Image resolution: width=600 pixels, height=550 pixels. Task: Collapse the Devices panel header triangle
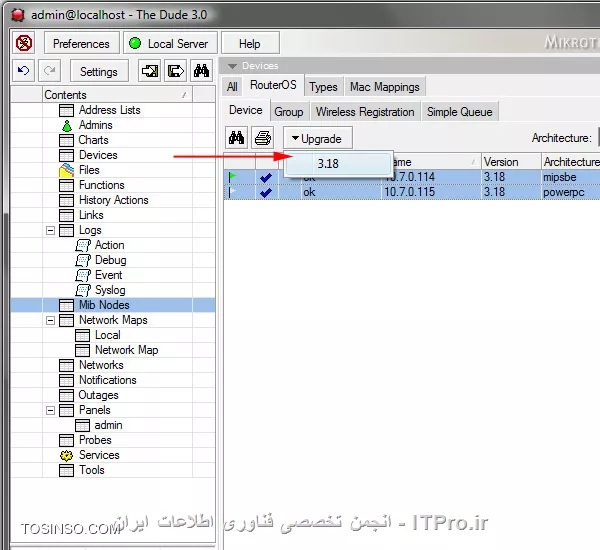232,66
